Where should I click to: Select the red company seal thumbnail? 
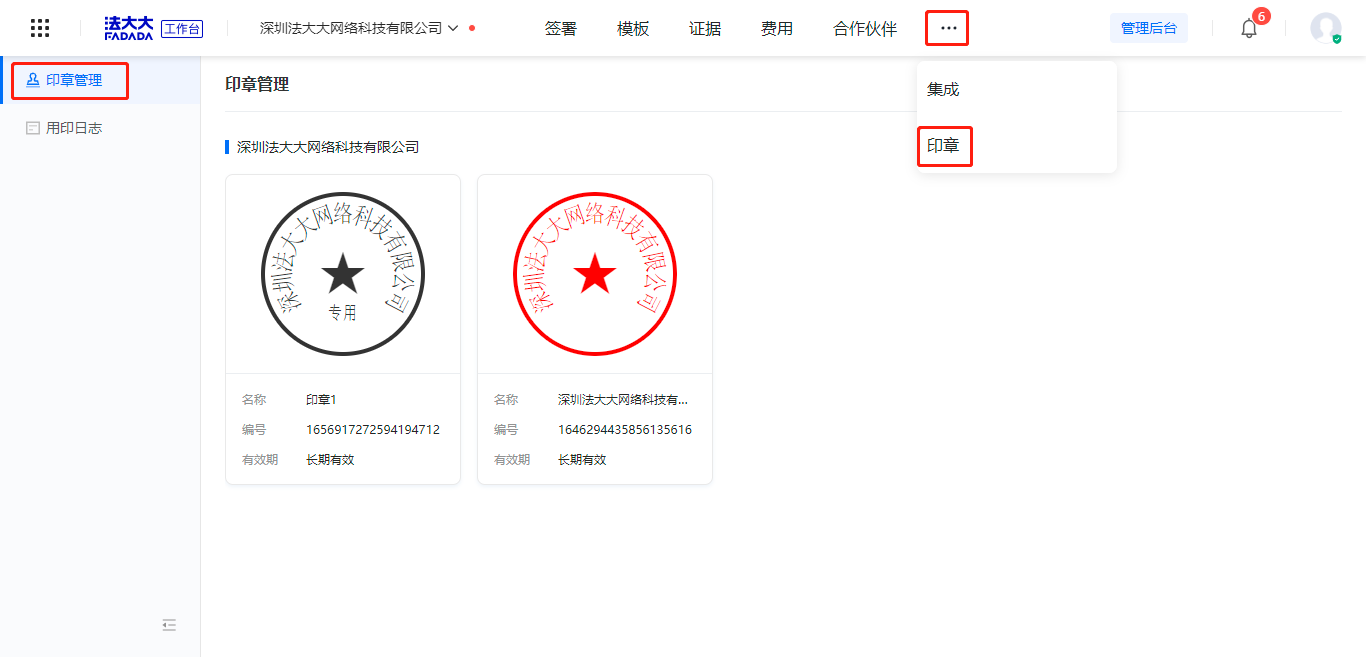point(595,274)
